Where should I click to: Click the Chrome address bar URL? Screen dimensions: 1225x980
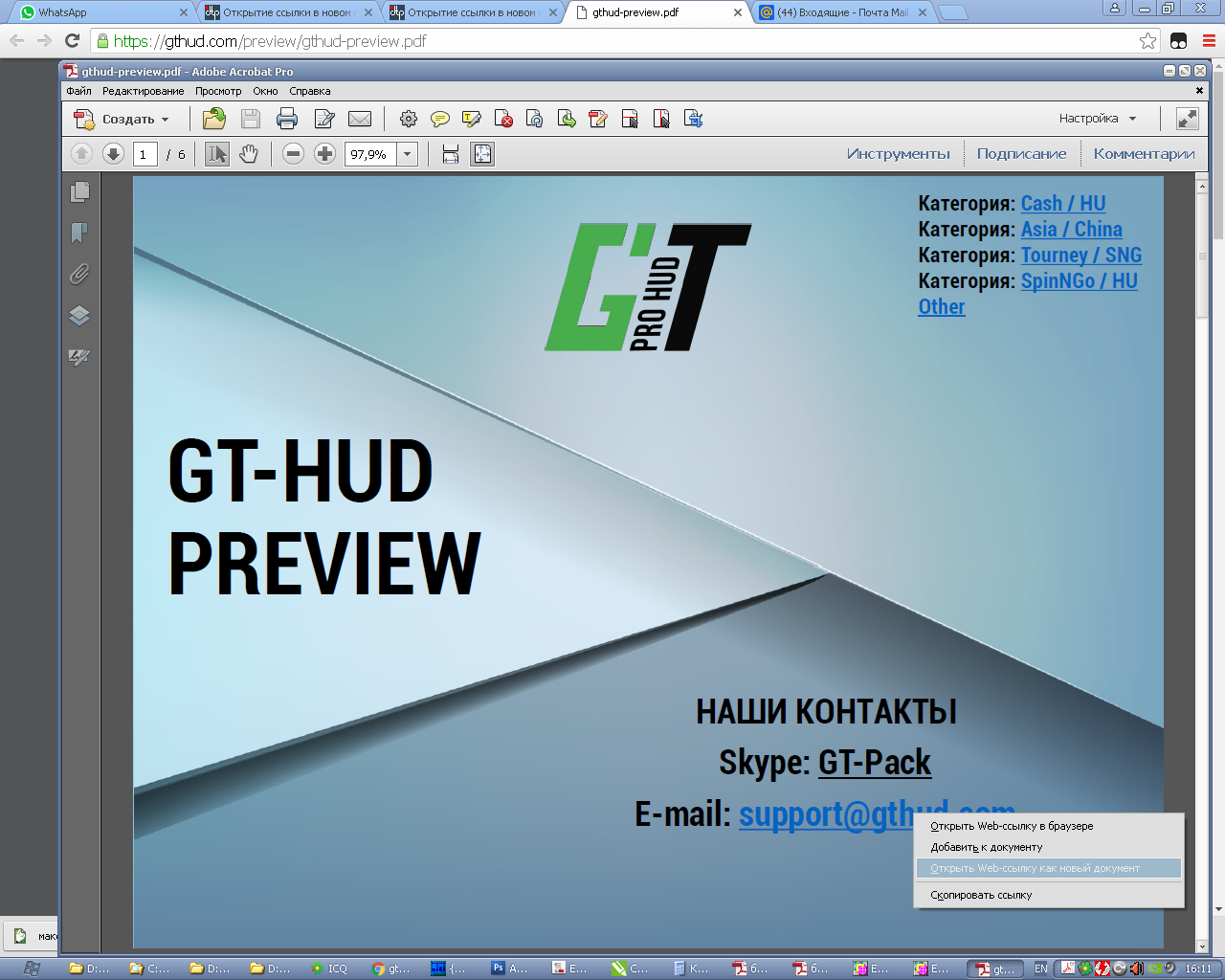pos(270,41)
